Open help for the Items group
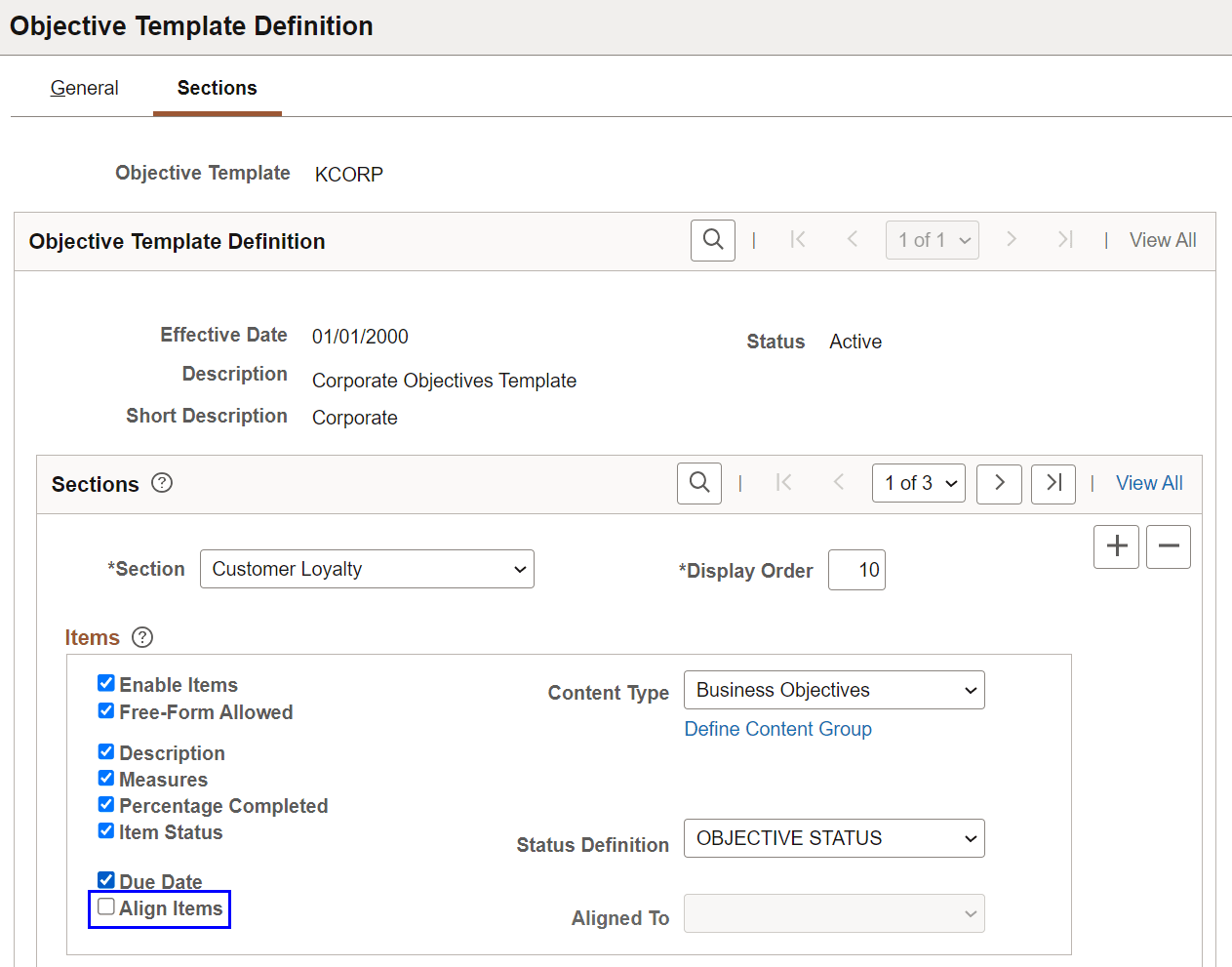The width and height of the screenshot is (1232, 967). click(x=141, y=636)
